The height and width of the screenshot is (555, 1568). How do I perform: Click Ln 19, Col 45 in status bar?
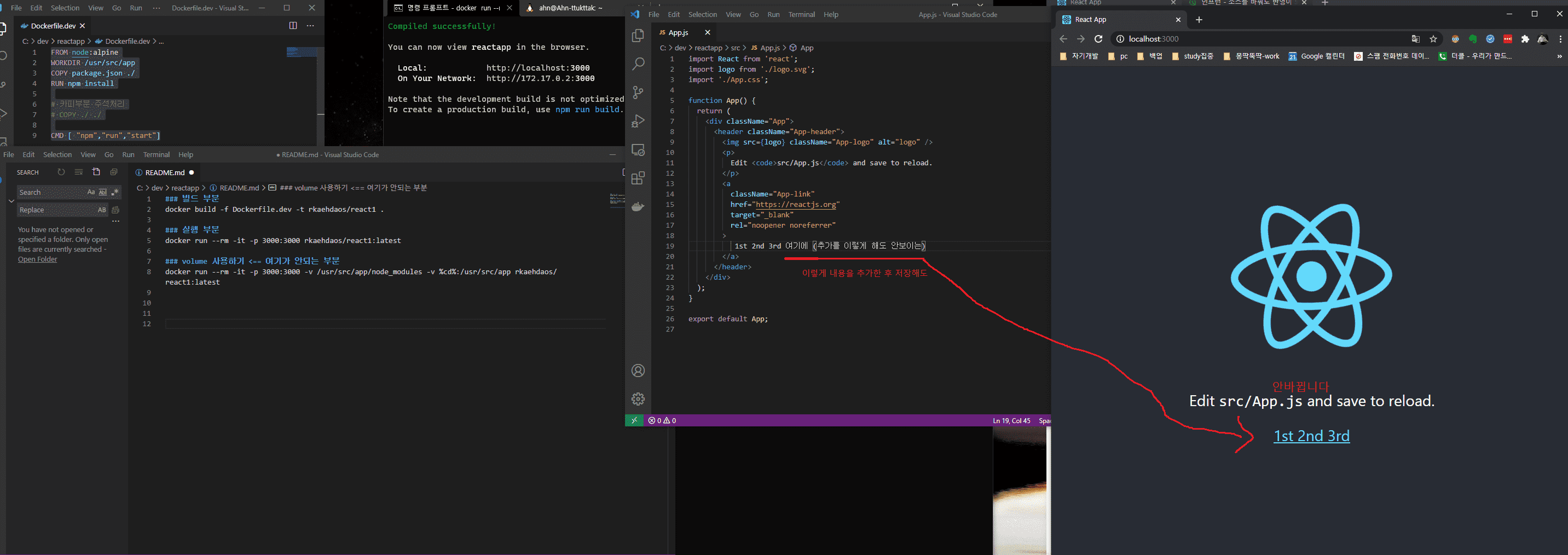pyautogui.click(x=1011, y=420)
